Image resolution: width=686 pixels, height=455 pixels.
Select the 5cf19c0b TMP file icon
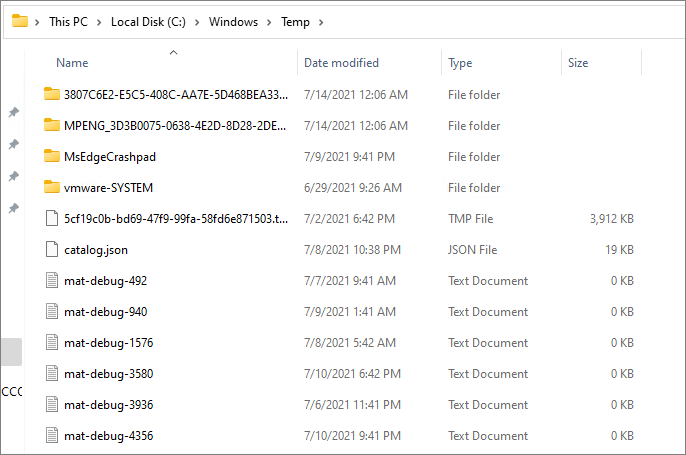tap(52, 219)
